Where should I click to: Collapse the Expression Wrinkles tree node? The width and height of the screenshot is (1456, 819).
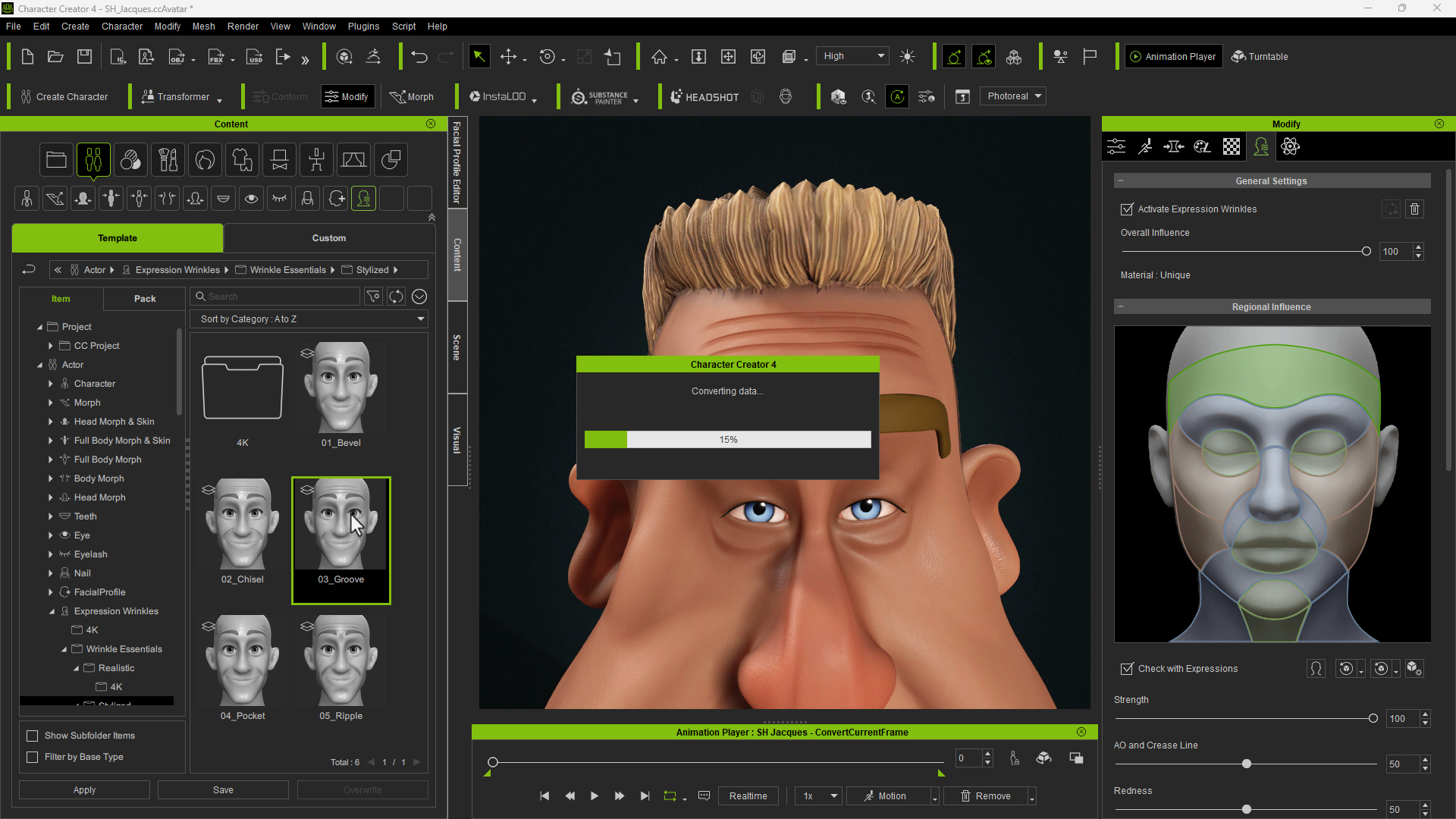point(52,611)
